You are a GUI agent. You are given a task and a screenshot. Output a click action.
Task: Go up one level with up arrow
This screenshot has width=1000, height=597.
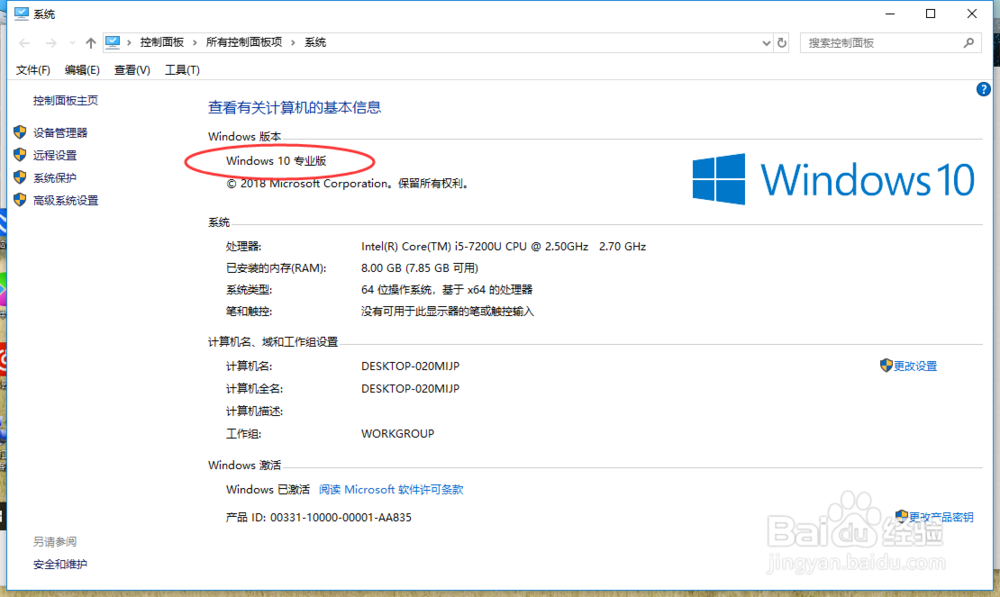tap(91, 43)
